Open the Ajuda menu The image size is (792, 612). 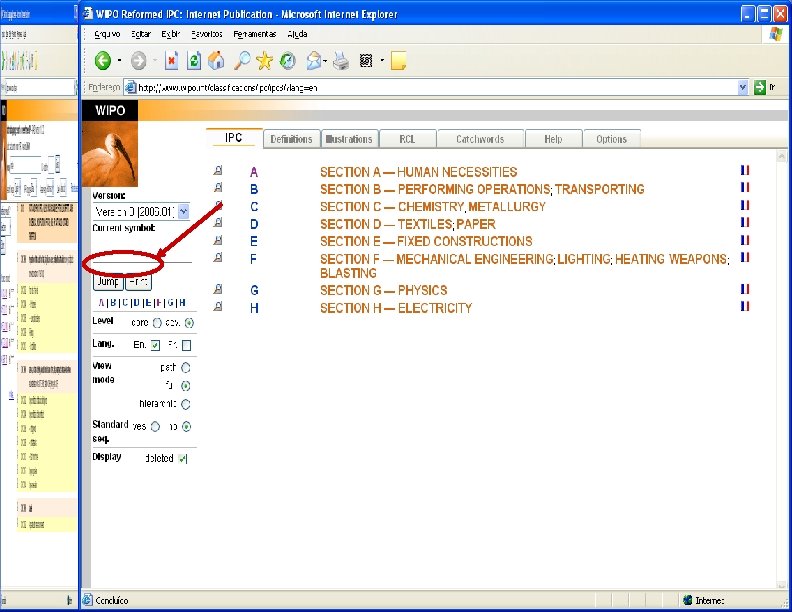coord(297,34)
